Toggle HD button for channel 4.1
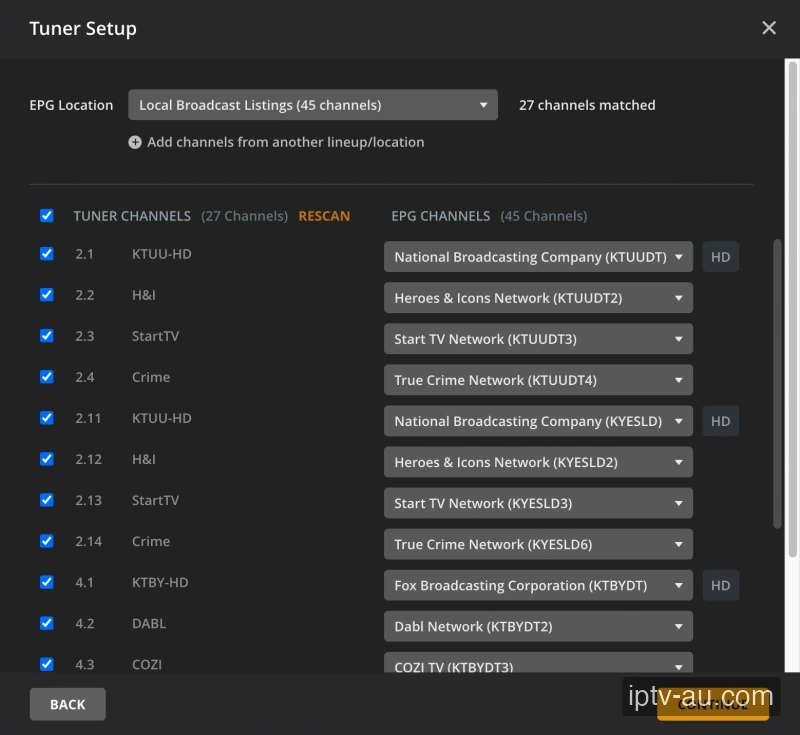800x735 pixels. [720, 585]
